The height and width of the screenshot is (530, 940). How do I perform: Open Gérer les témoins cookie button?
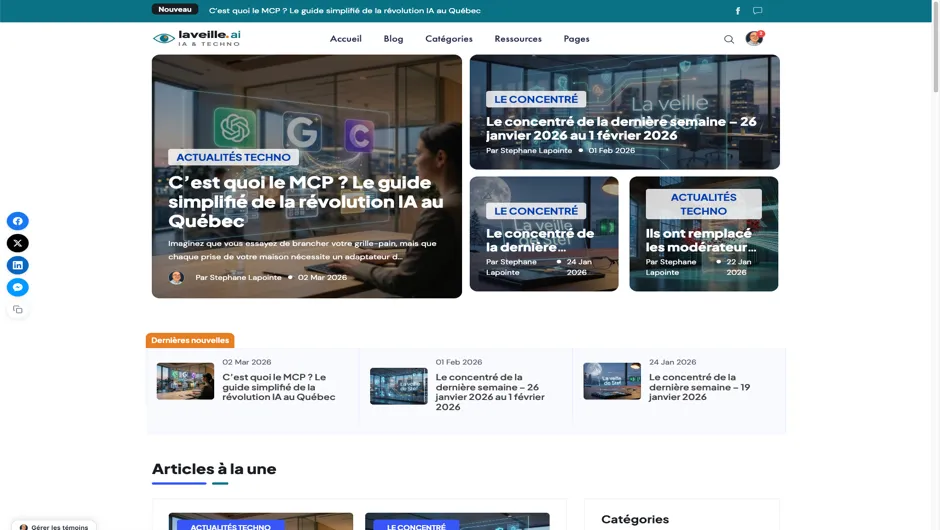point(54,526)
